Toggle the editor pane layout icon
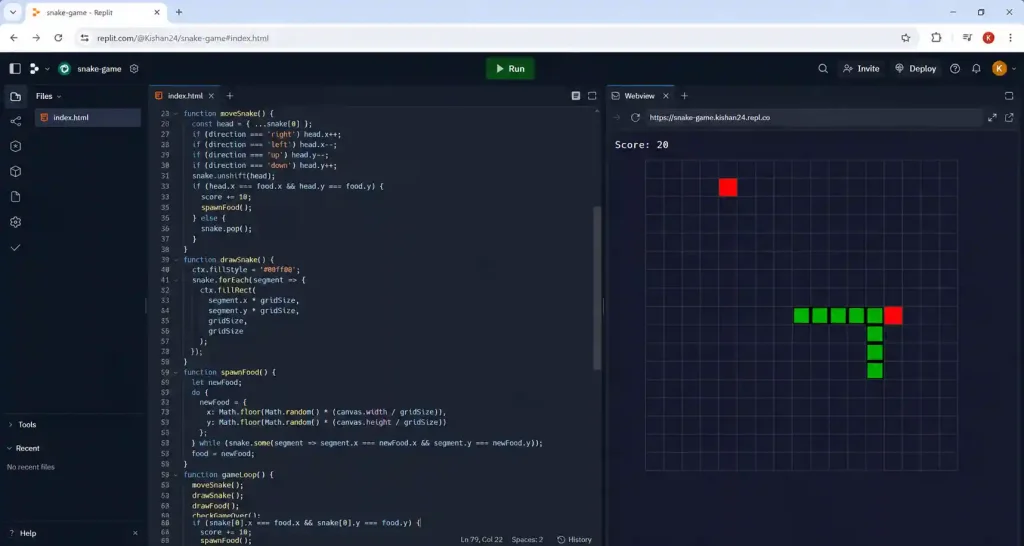The image size is (1024, 546). (575, 96)
